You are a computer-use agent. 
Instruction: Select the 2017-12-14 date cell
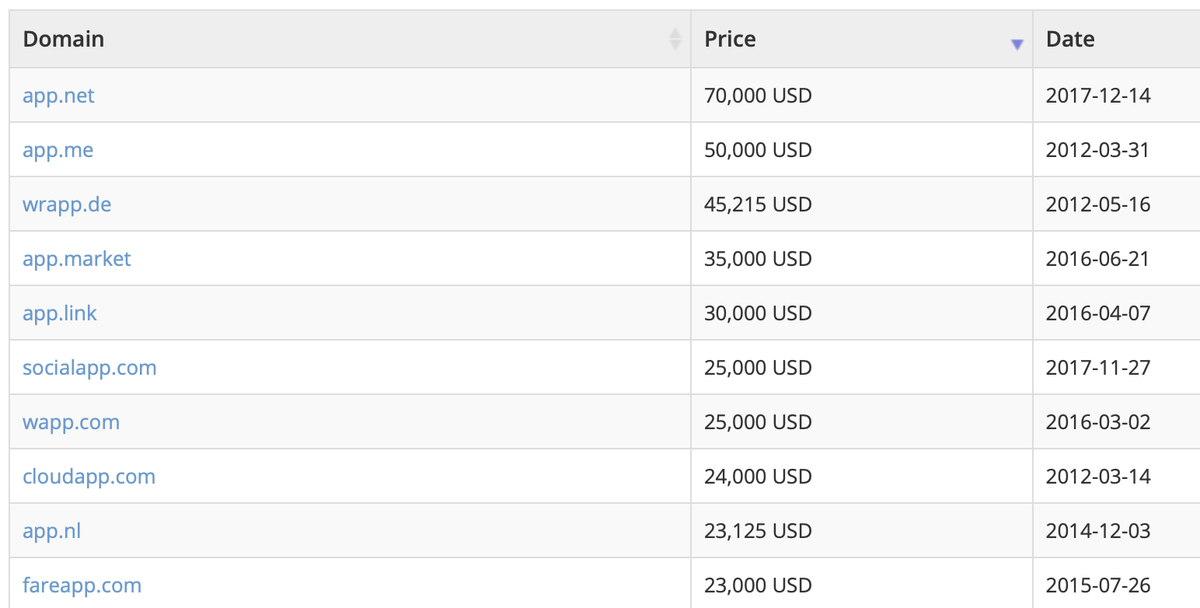point(1116,96)
